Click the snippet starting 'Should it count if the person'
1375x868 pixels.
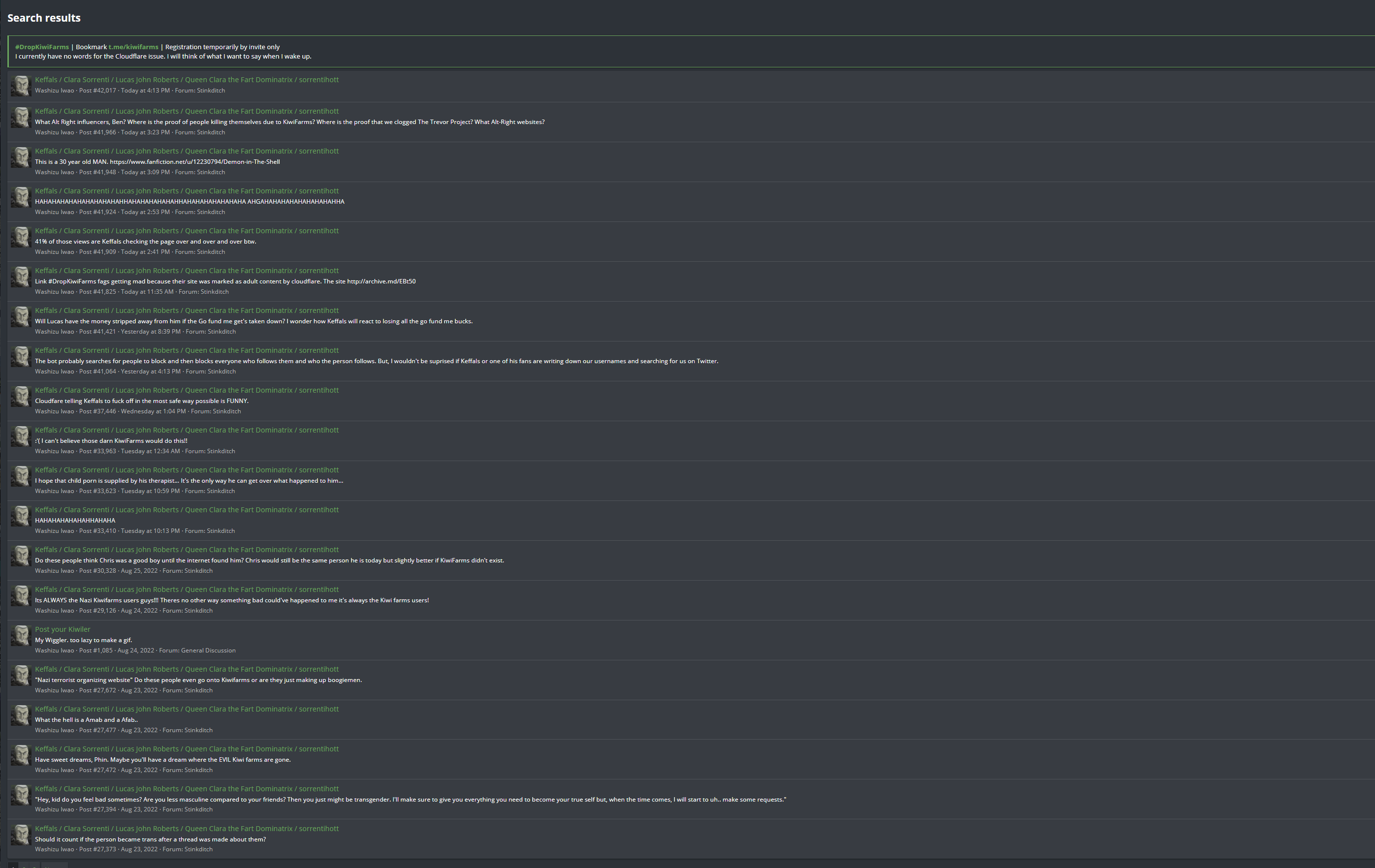[151, 839]
